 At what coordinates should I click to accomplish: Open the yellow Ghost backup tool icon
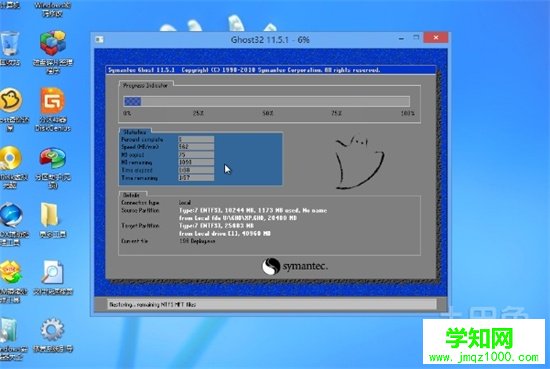(11, 100)
